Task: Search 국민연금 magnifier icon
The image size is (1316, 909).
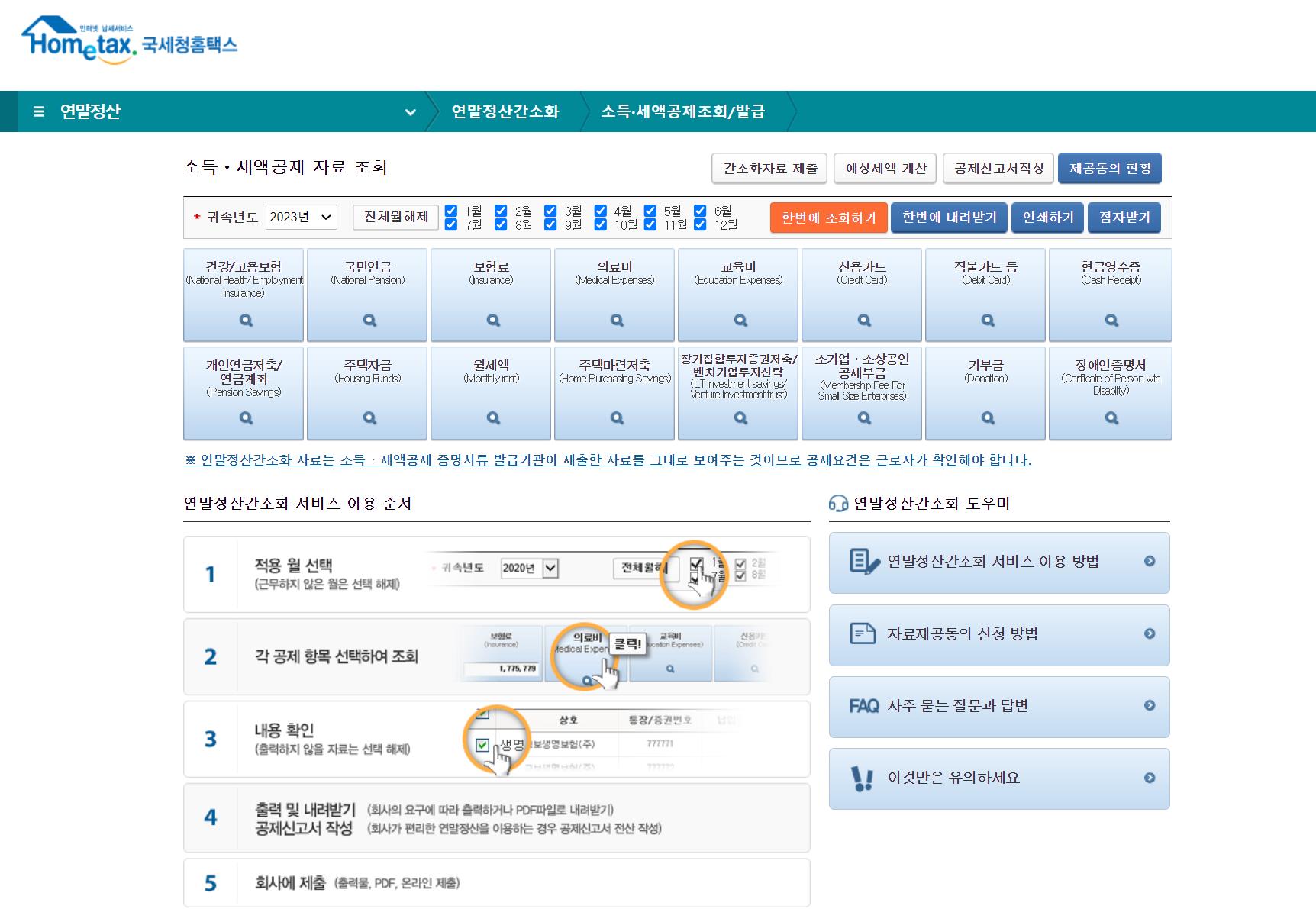Action: 369,321
